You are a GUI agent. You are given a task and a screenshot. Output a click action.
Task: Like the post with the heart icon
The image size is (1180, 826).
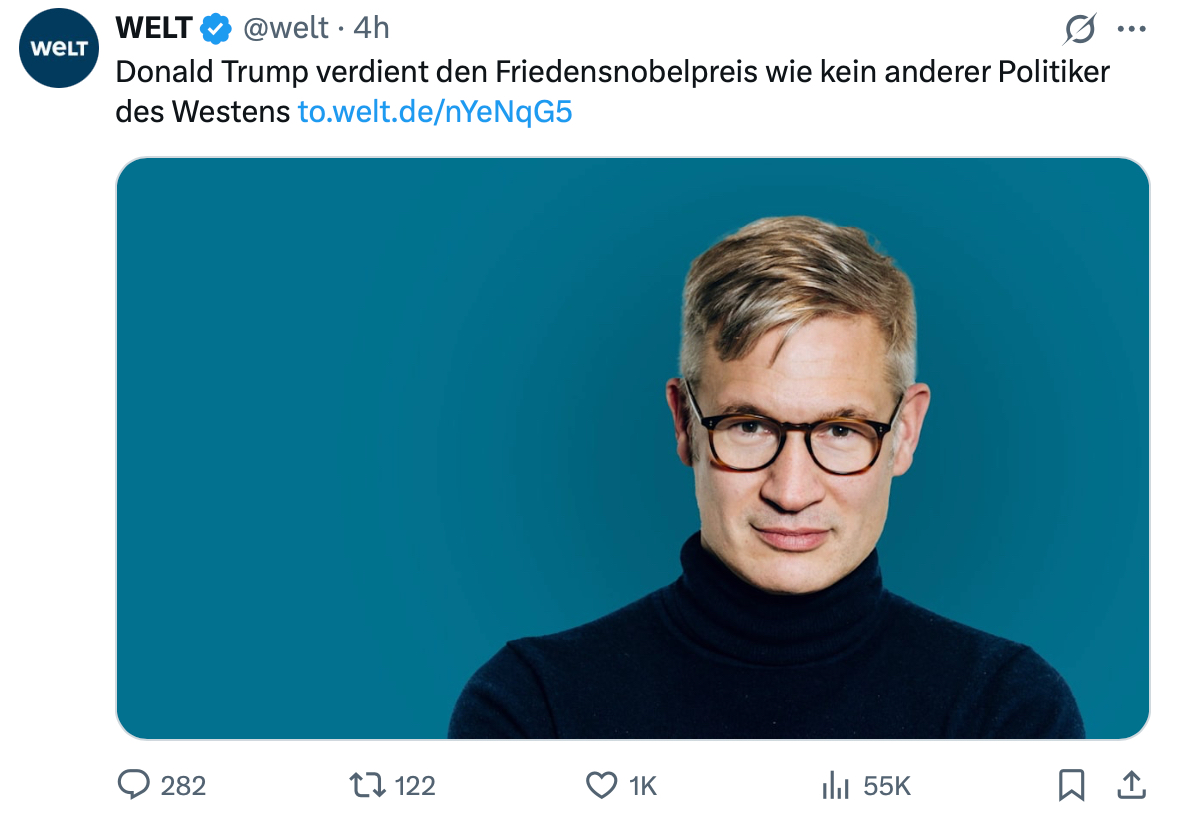click(x=601, y=786)
